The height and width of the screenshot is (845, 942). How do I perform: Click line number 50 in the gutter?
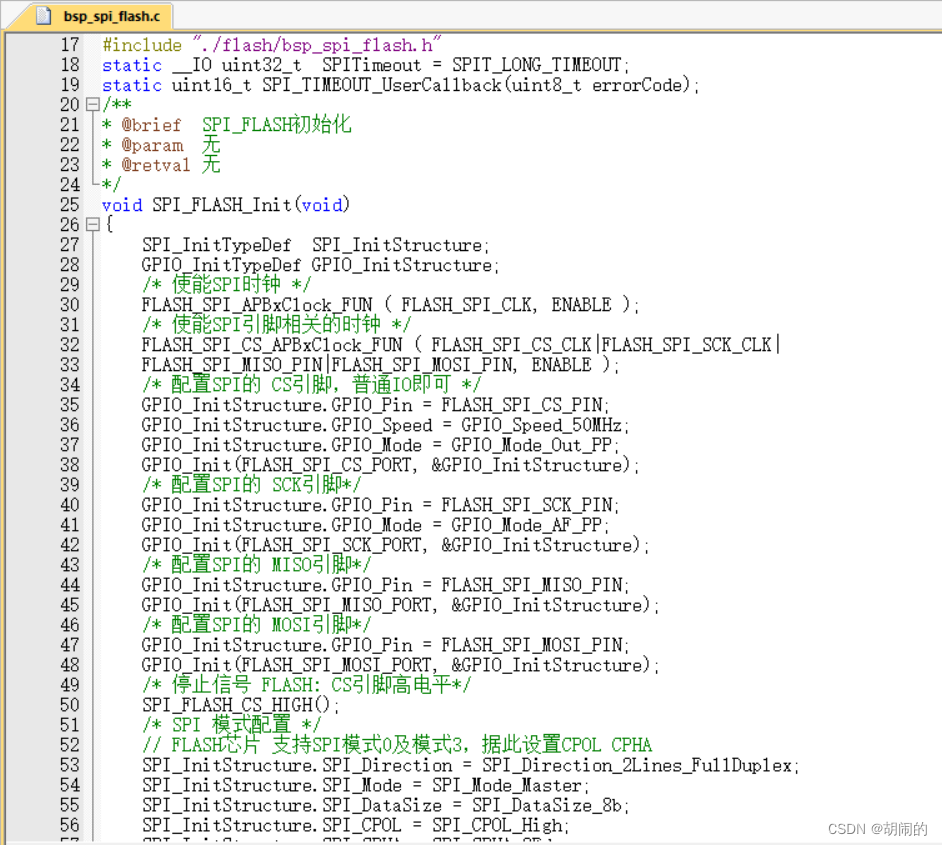click(70, 705)
